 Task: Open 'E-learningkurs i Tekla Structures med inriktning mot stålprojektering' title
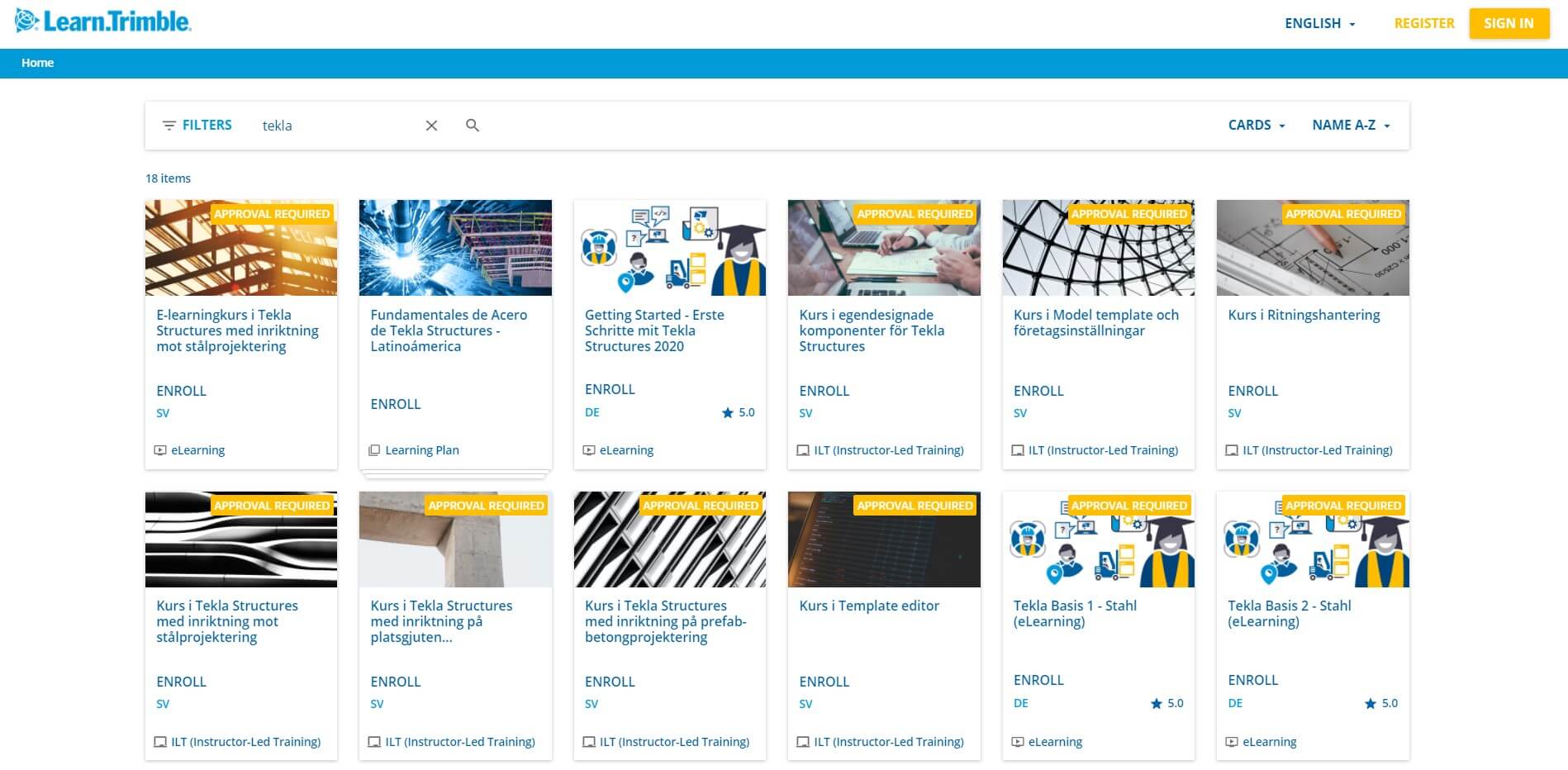point(238,330)
